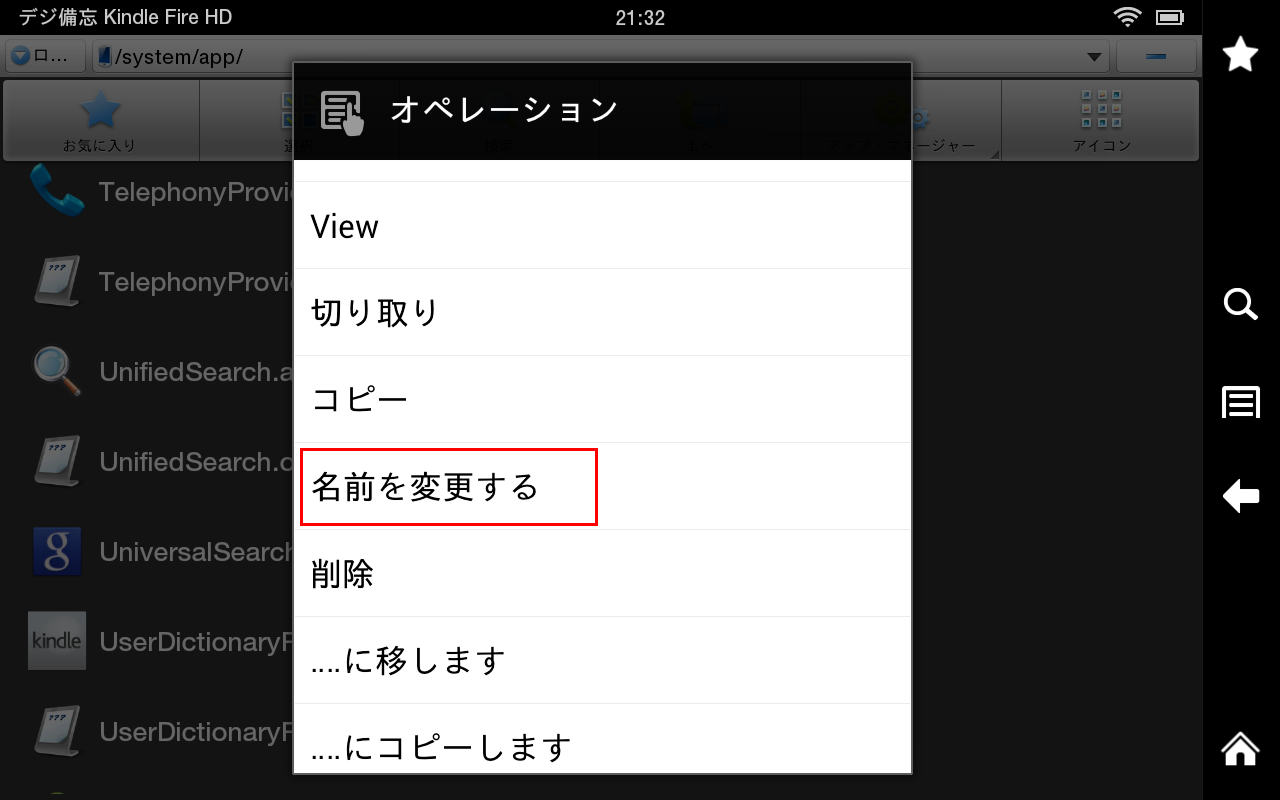1280x800 pixels.
Task: Tap the UserDictionary kindle icon
Action: click(x=56, y=641)
